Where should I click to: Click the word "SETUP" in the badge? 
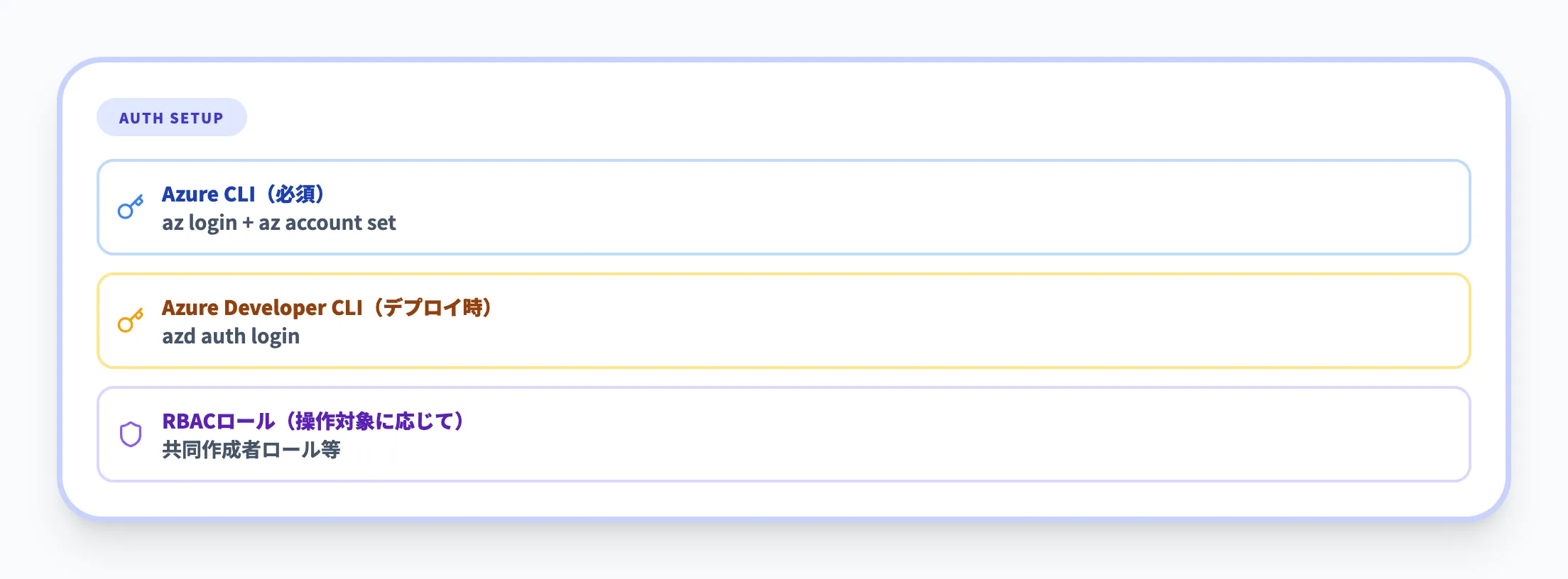point(197,118)
